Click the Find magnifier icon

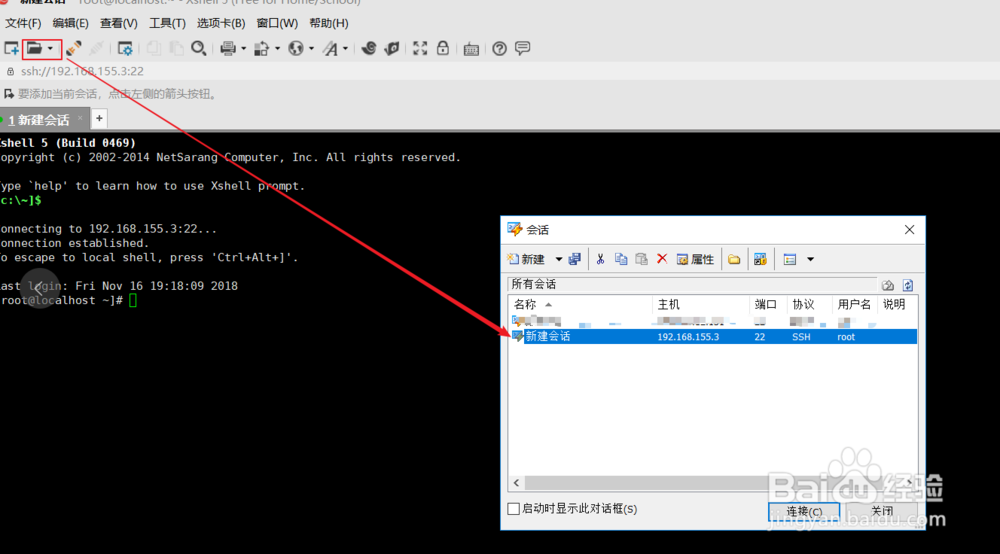[x=198, y=48]
